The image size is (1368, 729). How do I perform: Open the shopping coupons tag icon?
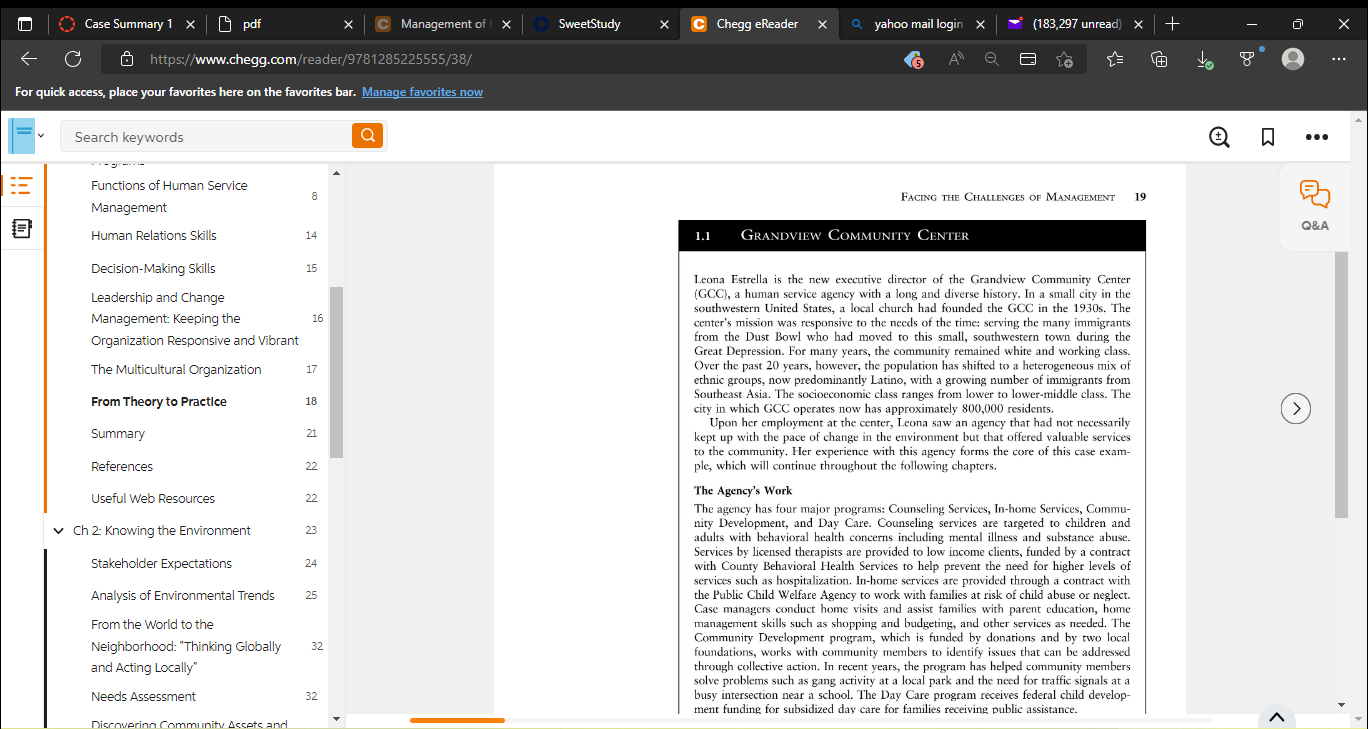(913, 60)
